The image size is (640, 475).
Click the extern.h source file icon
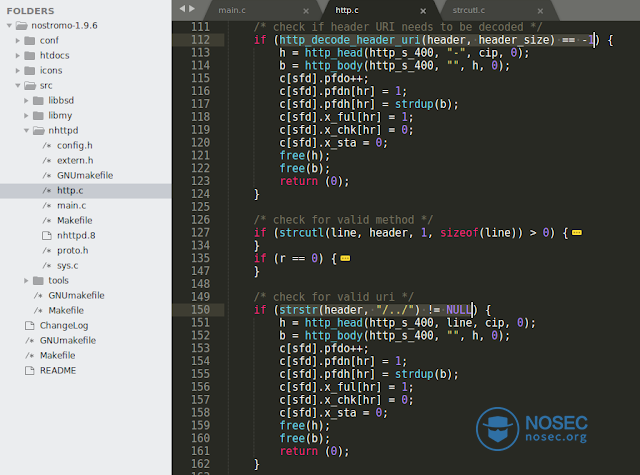tap(47, 161)
